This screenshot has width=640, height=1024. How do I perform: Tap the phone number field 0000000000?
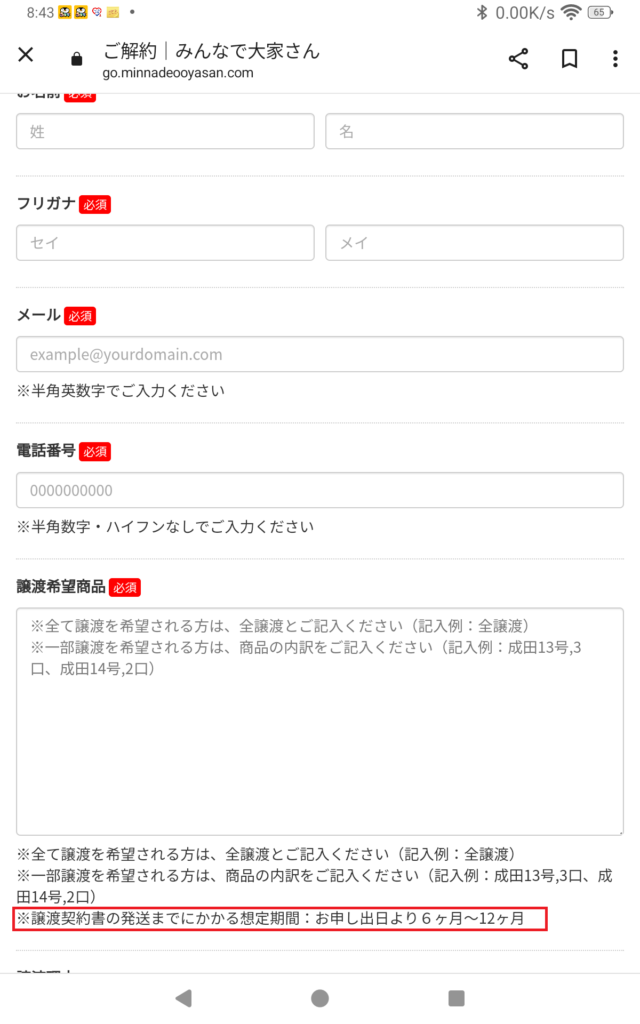point(320,490)
